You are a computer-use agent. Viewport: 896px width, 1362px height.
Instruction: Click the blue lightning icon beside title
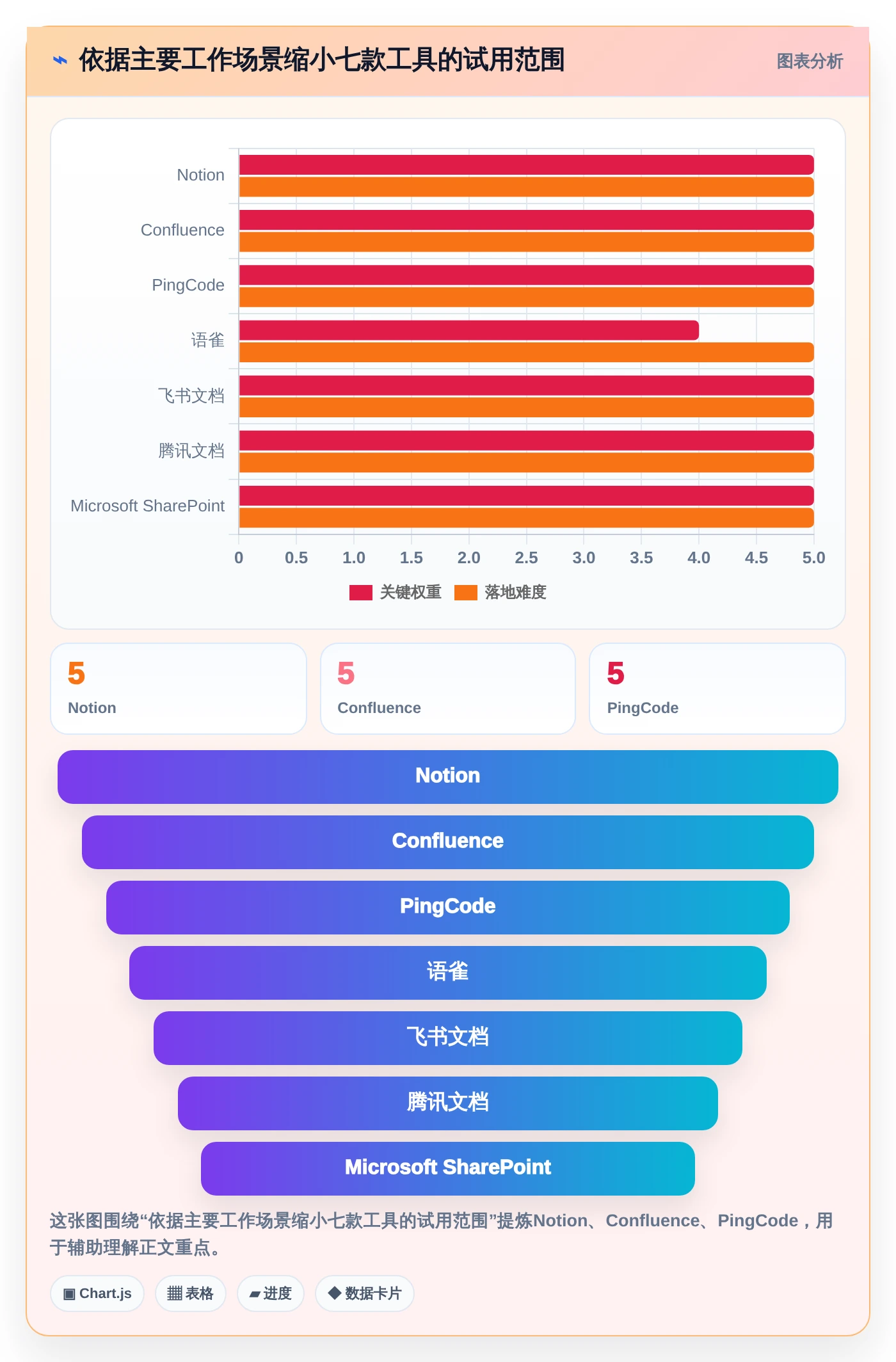pos(60,61)
